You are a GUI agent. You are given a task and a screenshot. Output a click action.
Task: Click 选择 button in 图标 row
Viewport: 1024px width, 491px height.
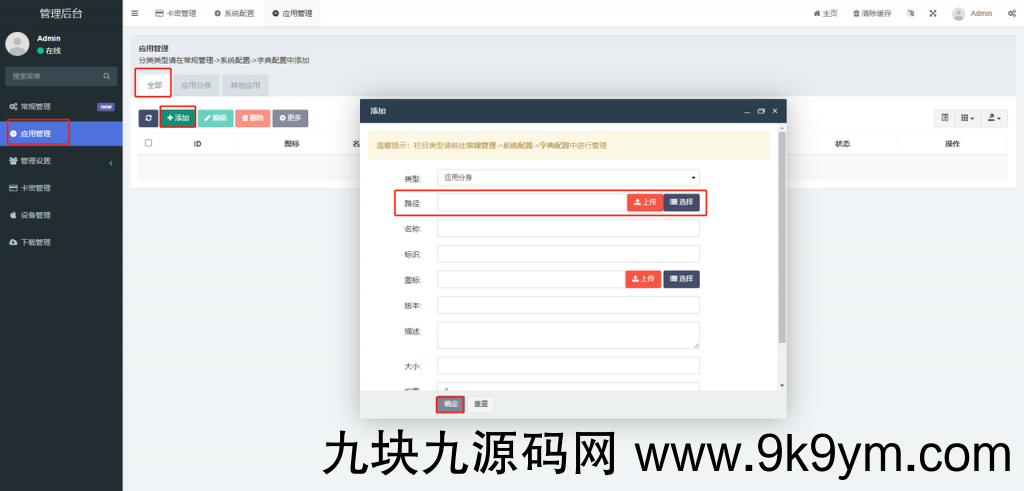click(x=682, y=279)
